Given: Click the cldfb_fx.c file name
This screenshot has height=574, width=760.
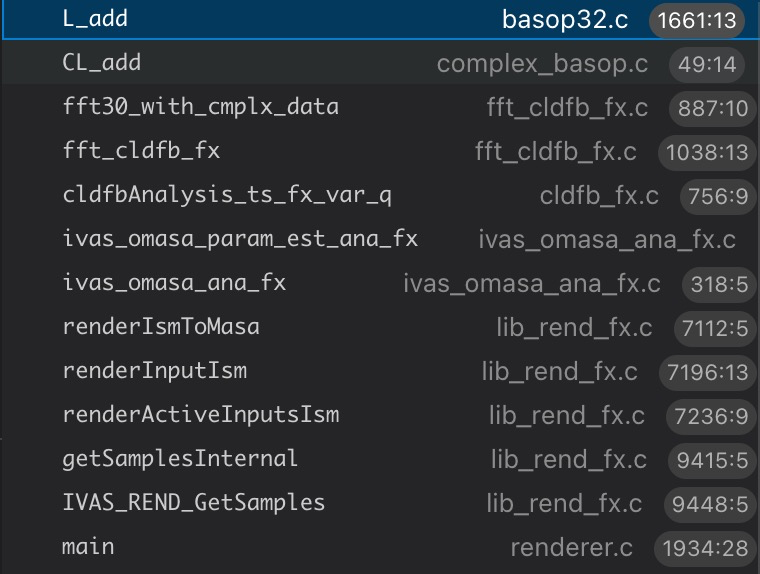Looking at the screenshot, I should pos(599,196).
